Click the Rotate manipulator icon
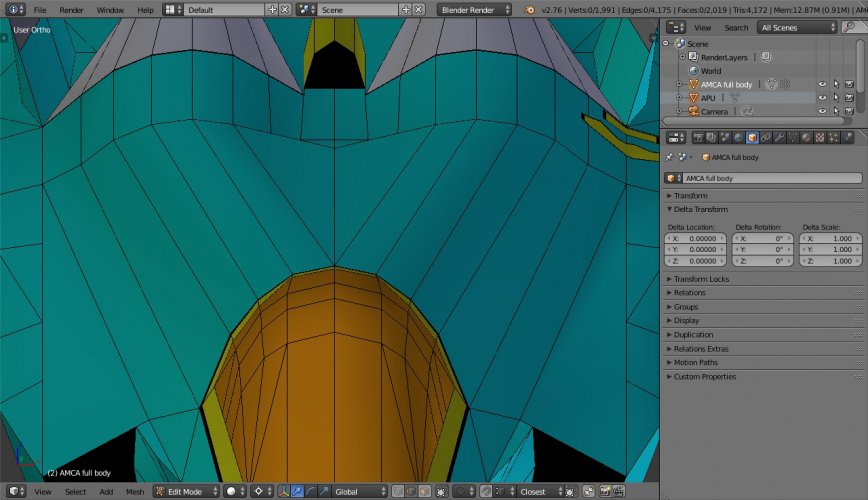 pyautogui.click(x=311, y=492)
